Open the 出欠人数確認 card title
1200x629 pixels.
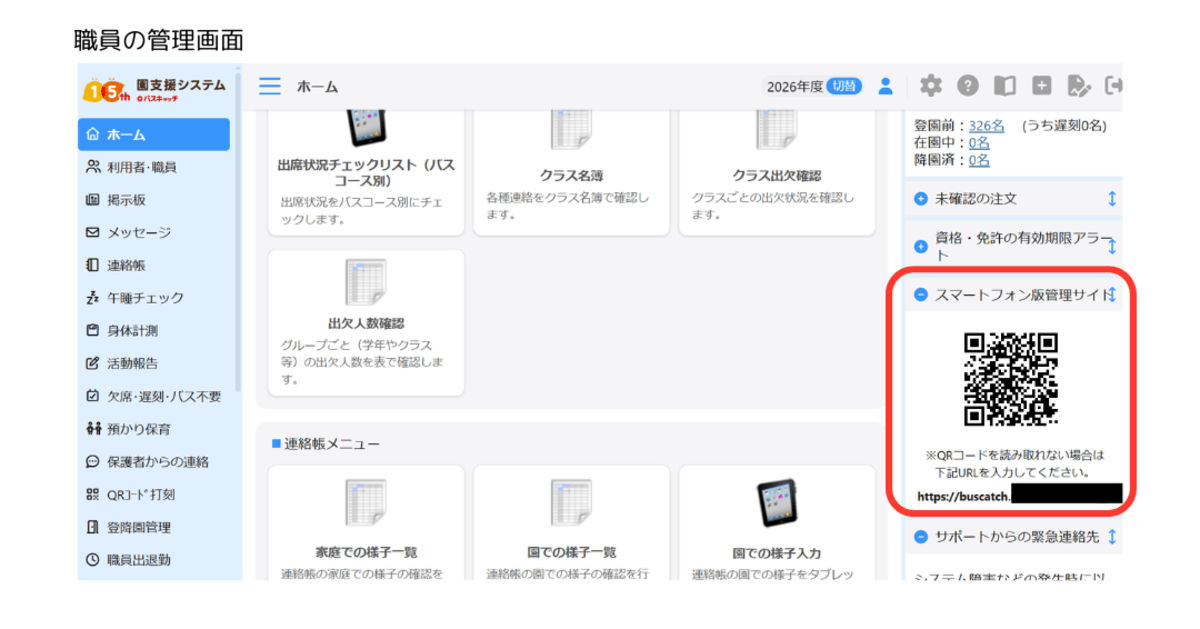click(x=366, y=324)
